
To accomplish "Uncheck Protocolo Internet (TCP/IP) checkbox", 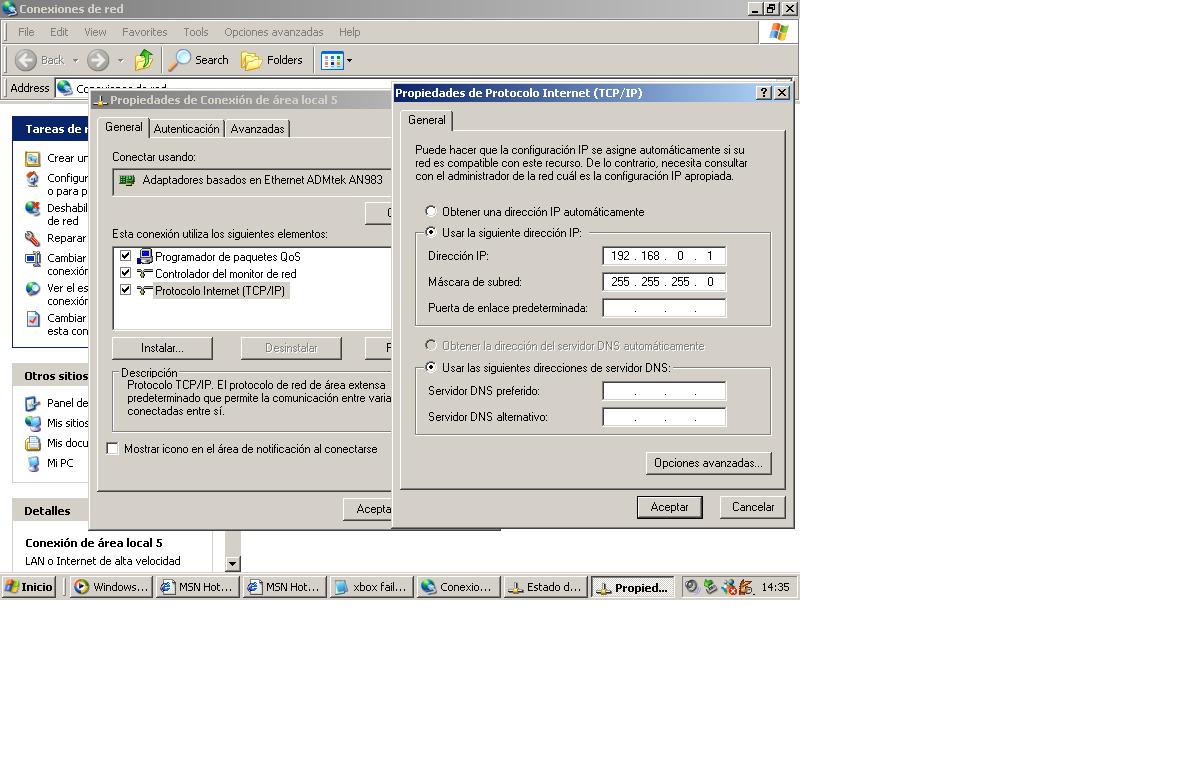I will tap(126, 289).
